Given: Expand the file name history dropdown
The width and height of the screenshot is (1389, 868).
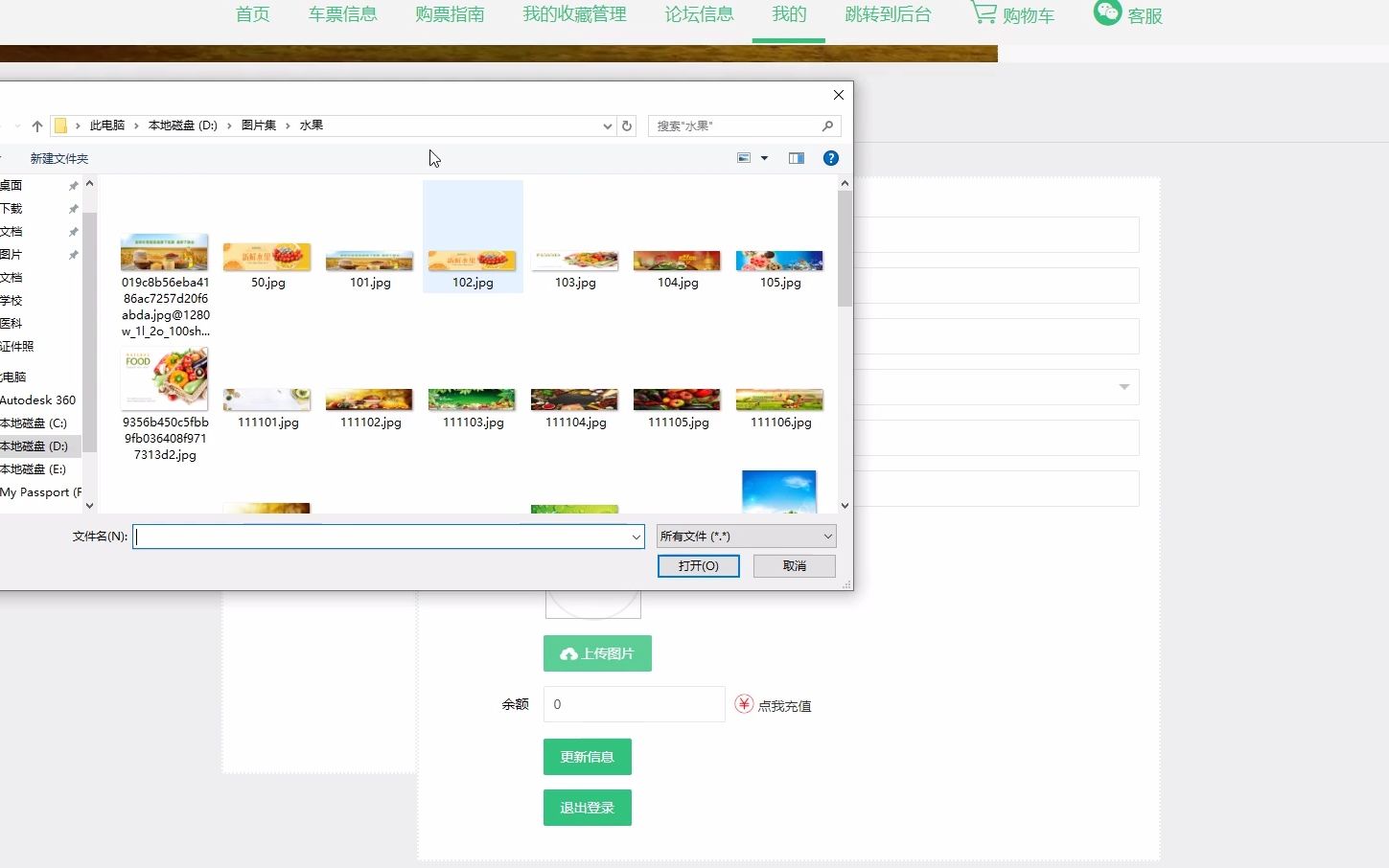Looking at the screenshot, I should coord(636,537).
